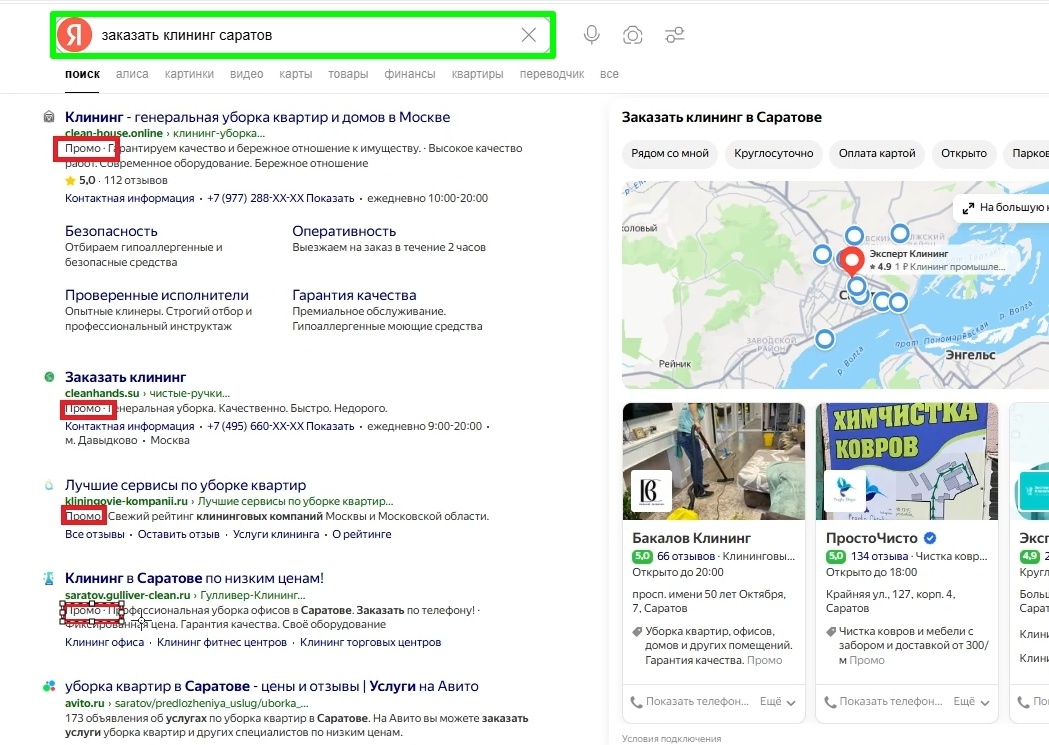Open карты tab
The height and width of the screenshot is (745, 1049).
tap(296, 74)
